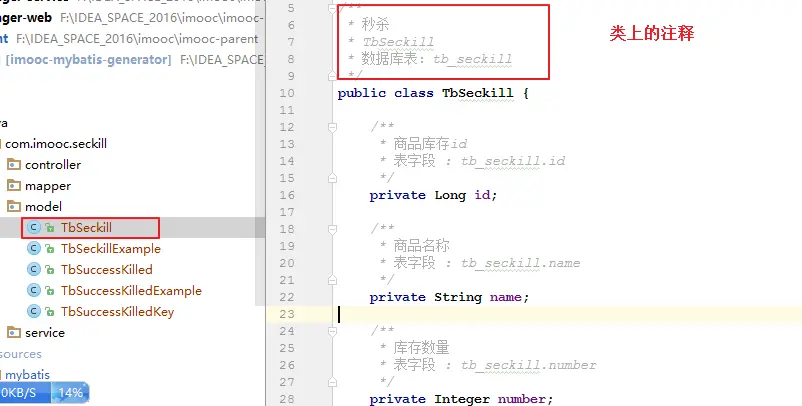Select the imooc-mybatis-generator module entry
The width and height of the screenshot is (802, 406).
pyautogui.click(x=88, y=60)
